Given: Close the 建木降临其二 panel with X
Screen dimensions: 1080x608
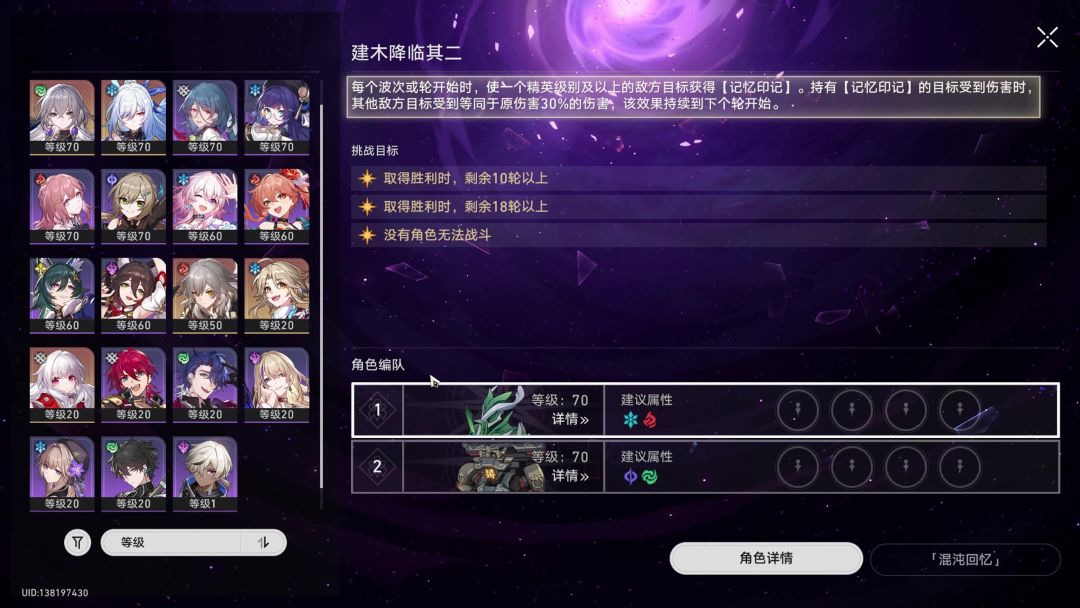Looking at the screenshot, I should coord(1047,37).
